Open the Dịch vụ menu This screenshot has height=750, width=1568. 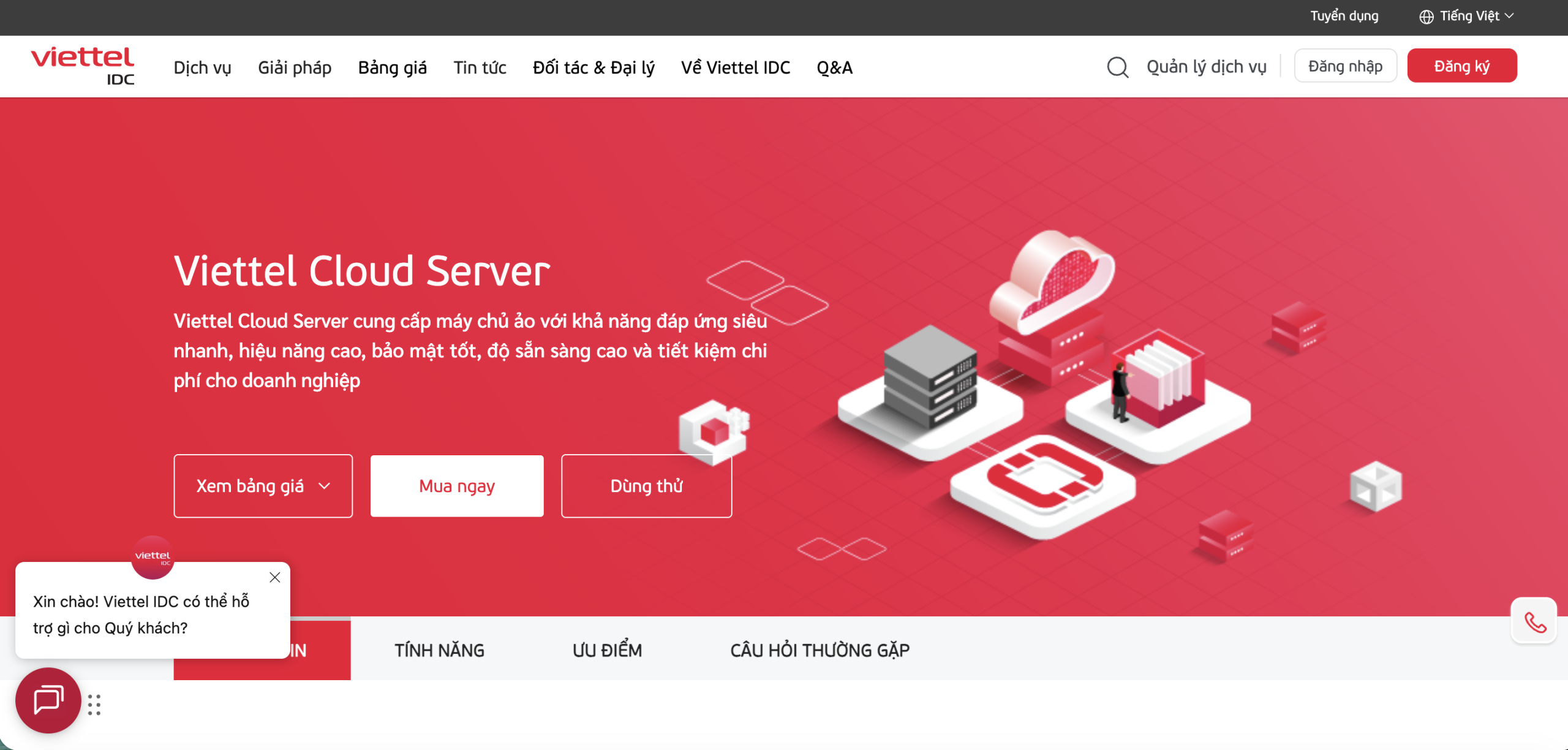[202, 67]
